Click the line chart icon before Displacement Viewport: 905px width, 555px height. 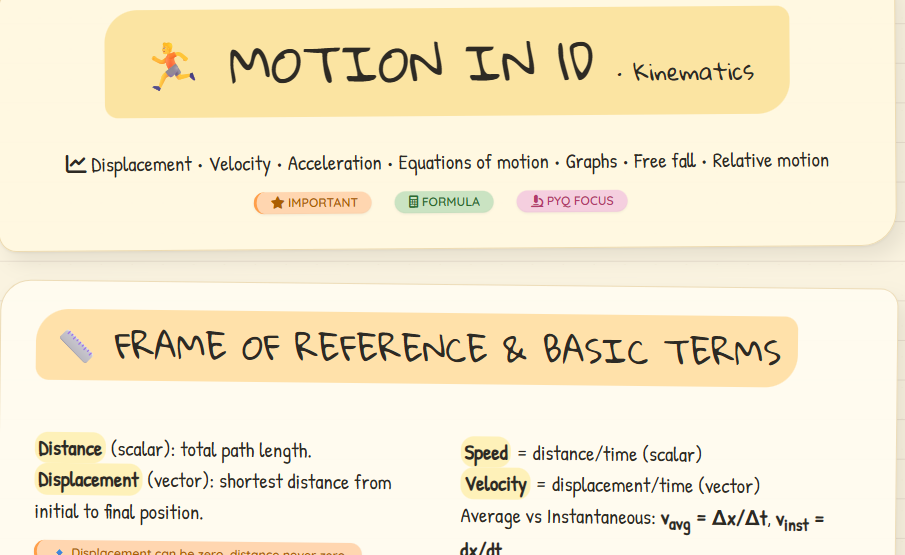(76, 164)
